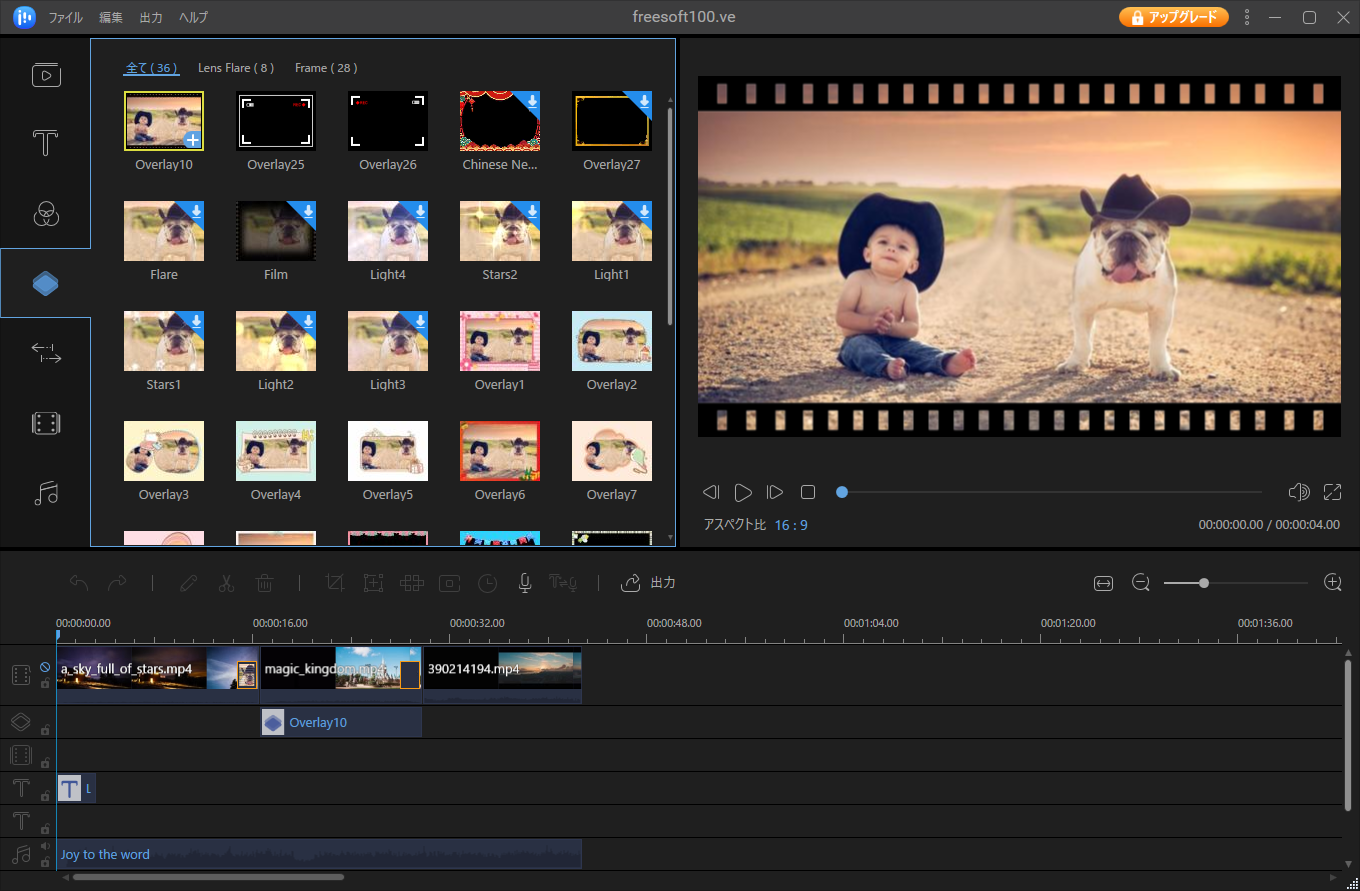Image resolution: width=1360 pixels, height=891 pixels.
Task: Zoom out the timeline with minus icon
Action: pos(1141,583)
